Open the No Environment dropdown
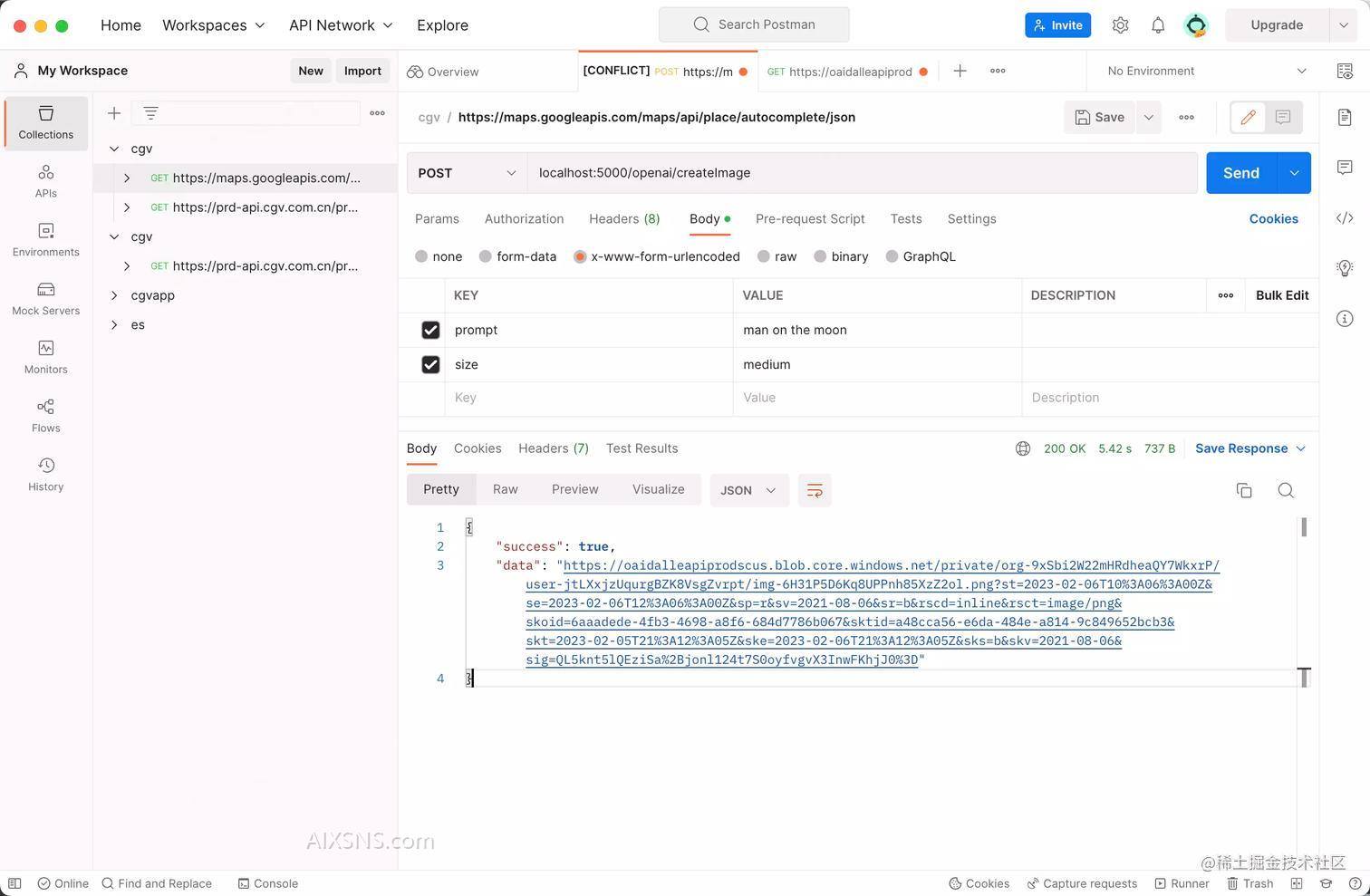This screenshot has width=1370, height=896. click(1205, 71)
